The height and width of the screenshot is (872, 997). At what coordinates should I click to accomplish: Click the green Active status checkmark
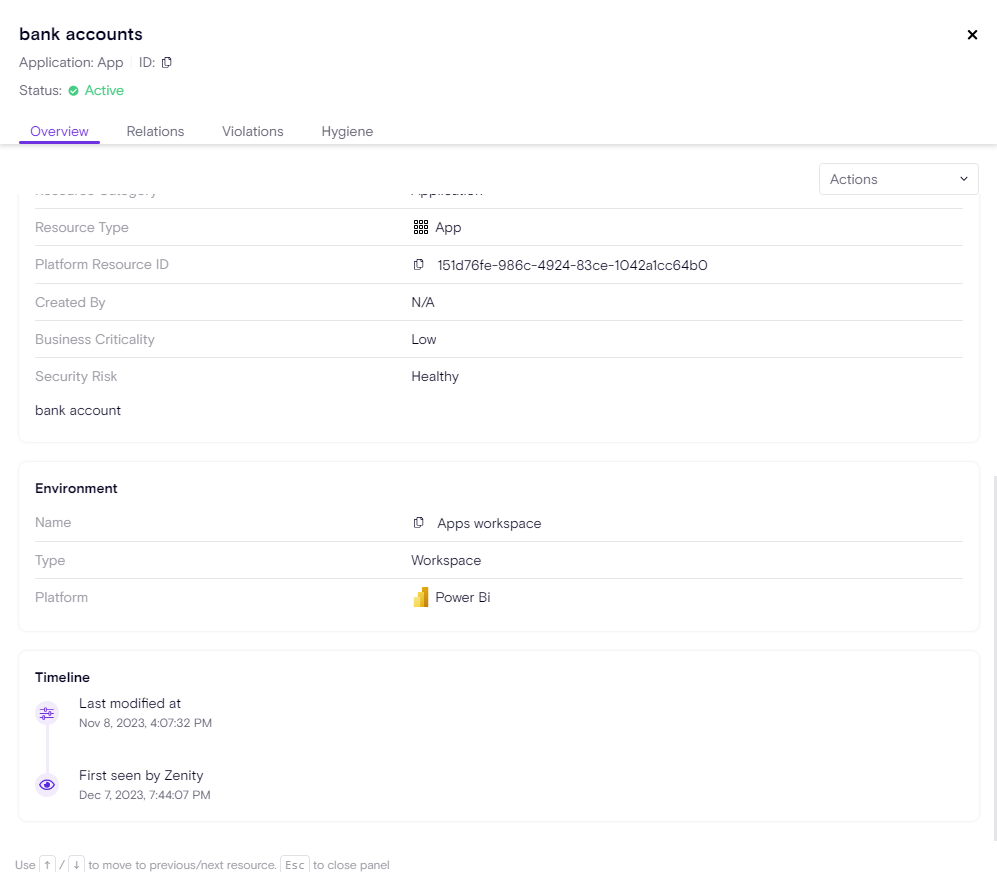tap(73, 91)
